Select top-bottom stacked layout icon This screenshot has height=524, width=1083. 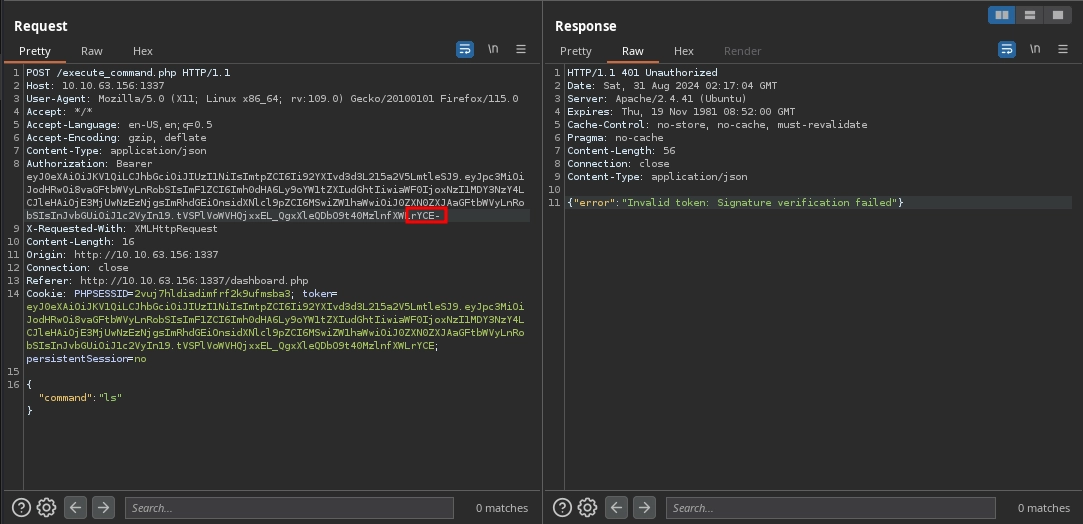[x=1029, y=15]
